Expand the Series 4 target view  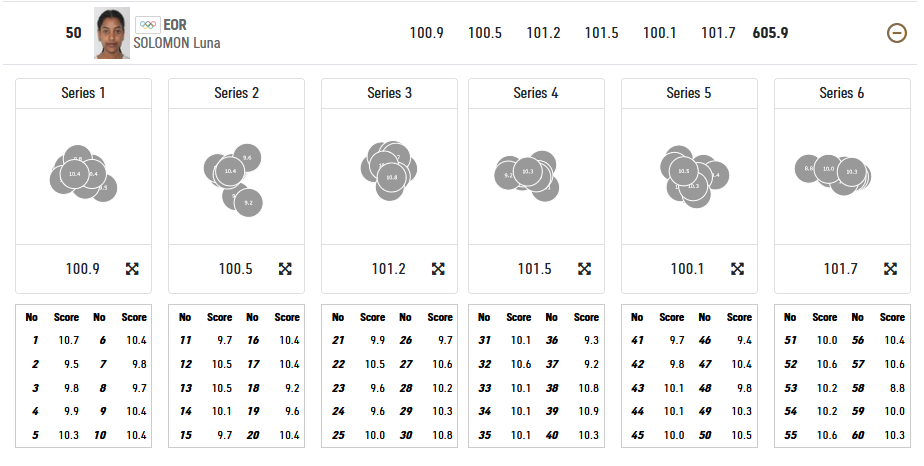point(585,269)
